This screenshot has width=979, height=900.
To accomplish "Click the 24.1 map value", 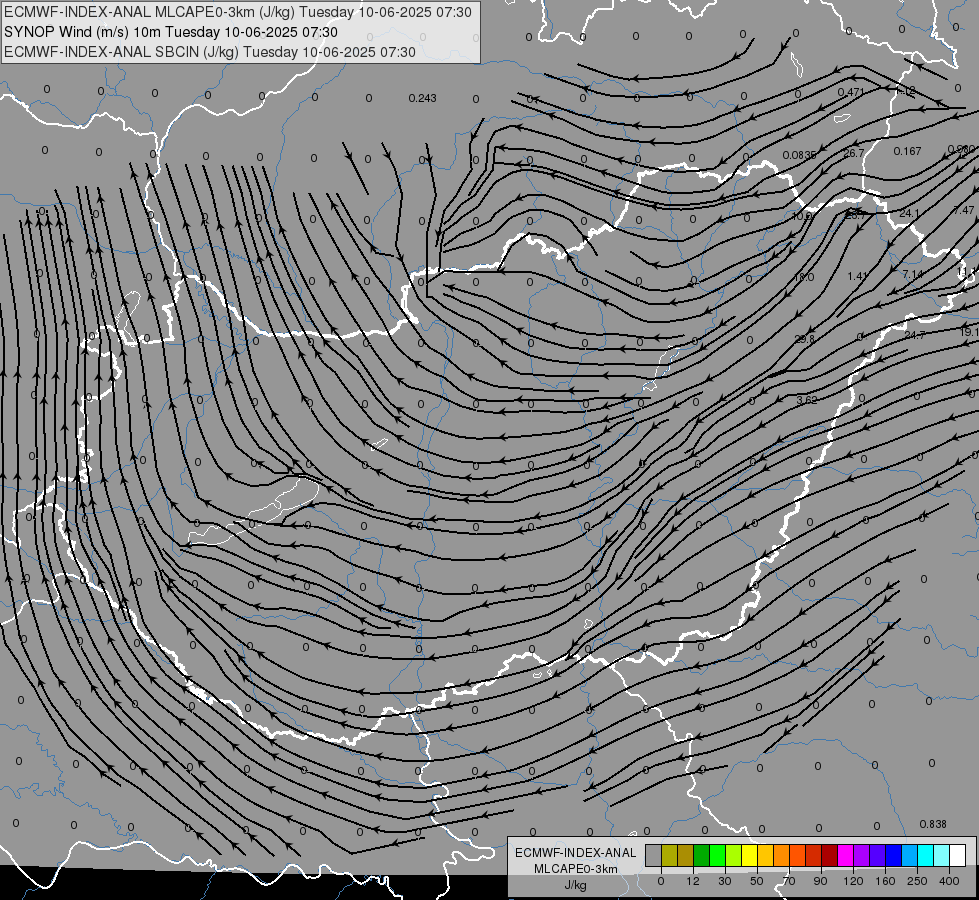I will (909, 214).
